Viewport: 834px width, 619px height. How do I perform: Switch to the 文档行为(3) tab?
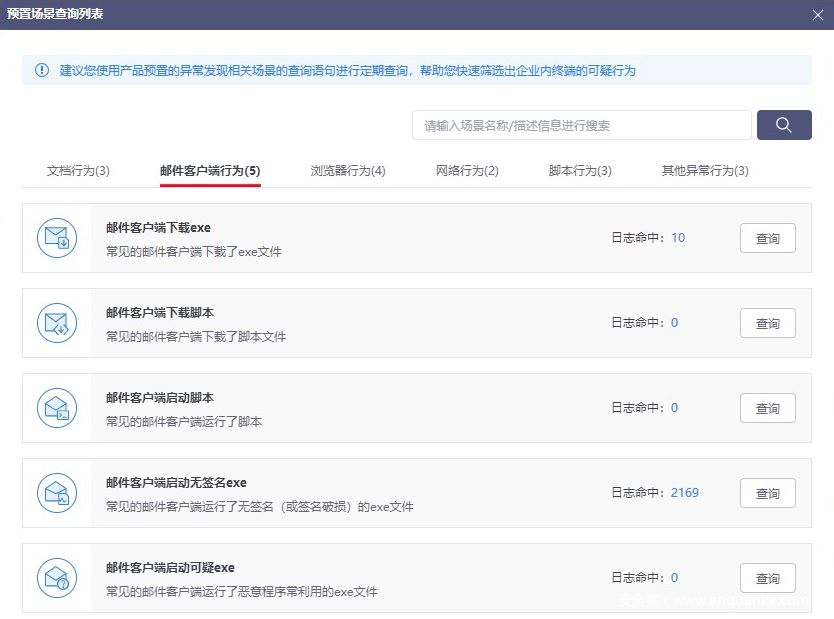78,171
